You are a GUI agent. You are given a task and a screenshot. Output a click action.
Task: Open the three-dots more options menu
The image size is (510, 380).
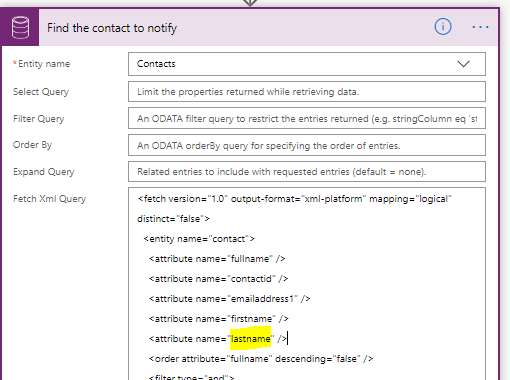(480, 27)
